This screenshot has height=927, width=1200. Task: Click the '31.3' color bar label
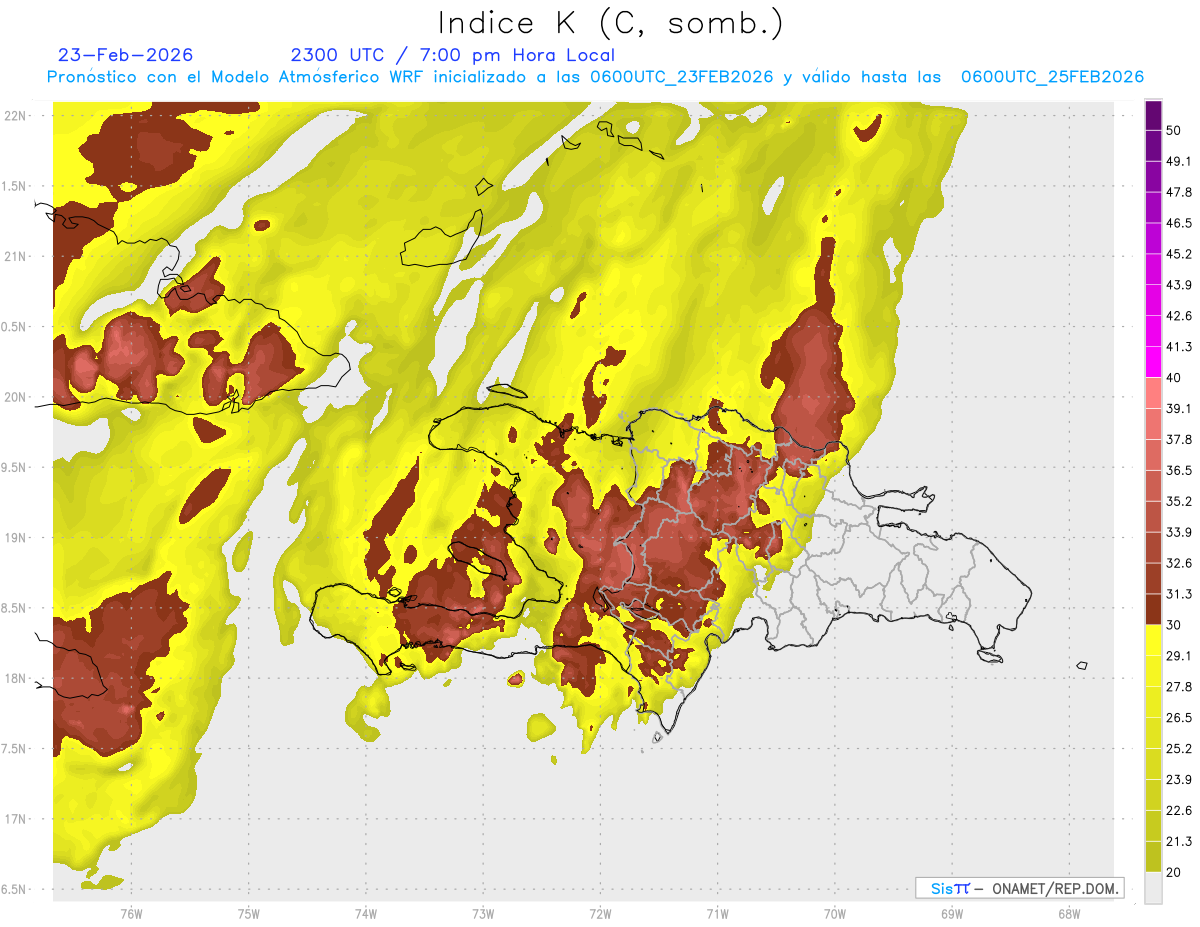pos(1179,594)
